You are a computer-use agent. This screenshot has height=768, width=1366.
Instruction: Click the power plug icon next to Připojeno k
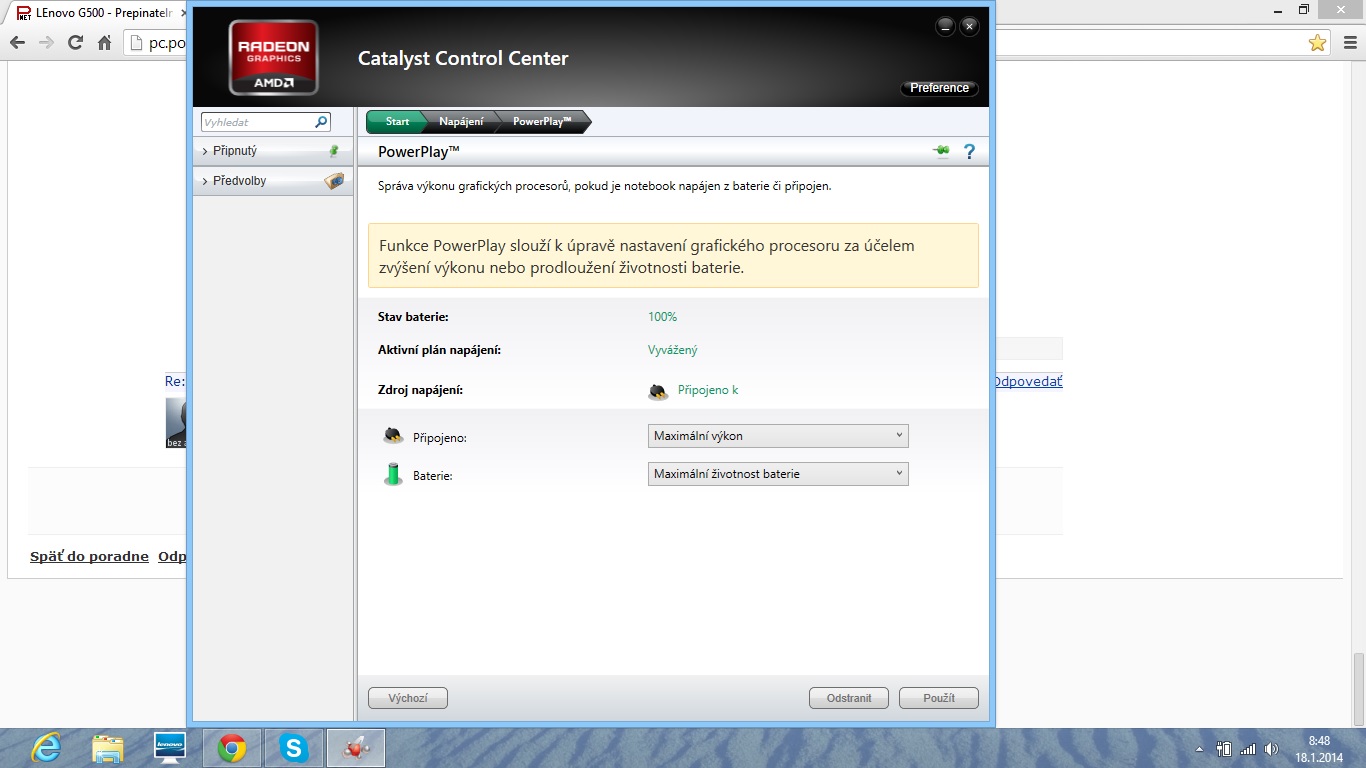658,391
